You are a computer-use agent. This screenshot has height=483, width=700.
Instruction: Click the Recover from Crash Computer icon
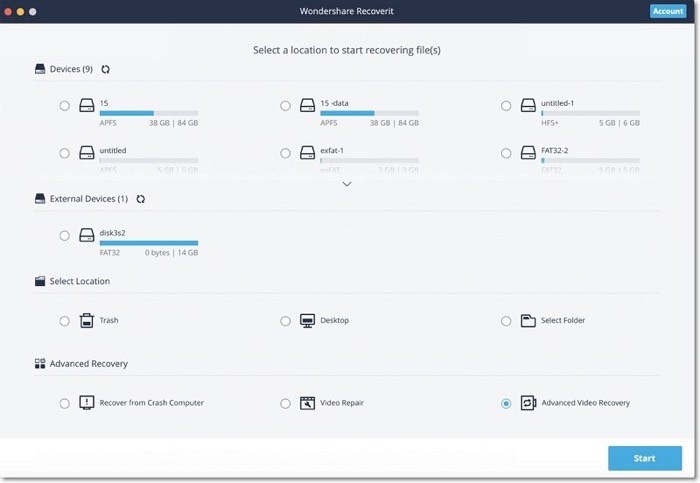coord(87,403)
